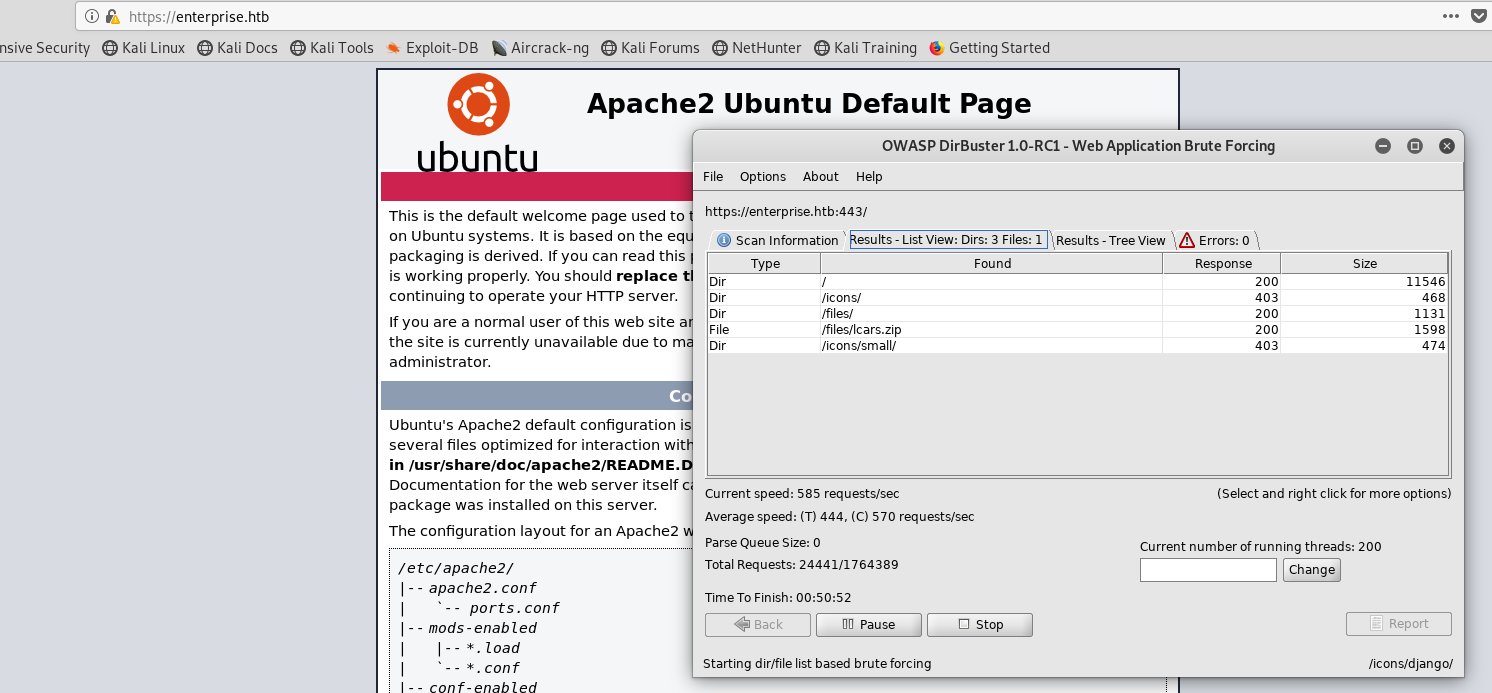Click the Time To Finish: 00:50:52 text
Image resolution: width=1492 pixels, height=693 pixels.
[778, 597]
